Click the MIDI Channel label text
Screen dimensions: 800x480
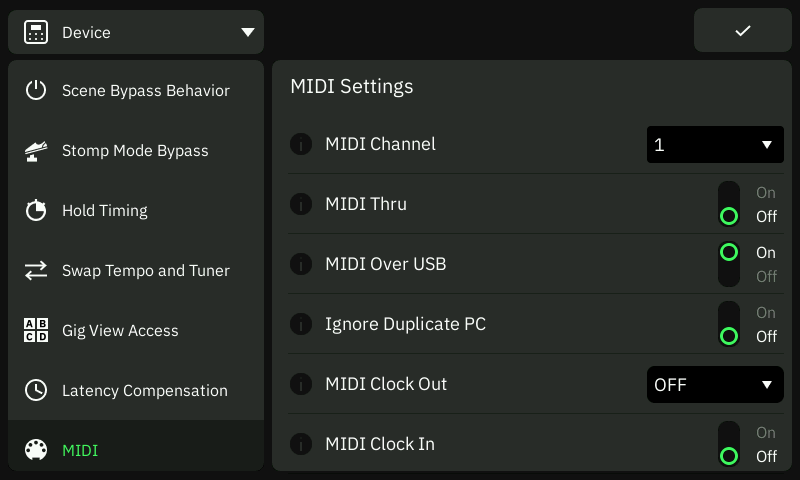(x=381, y=144)
